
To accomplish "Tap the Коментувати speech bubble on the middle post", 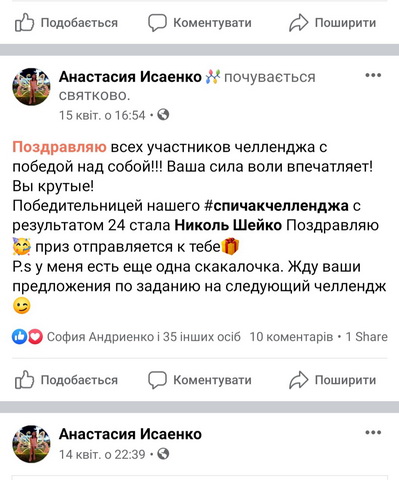I will click(x=200, y=380).
